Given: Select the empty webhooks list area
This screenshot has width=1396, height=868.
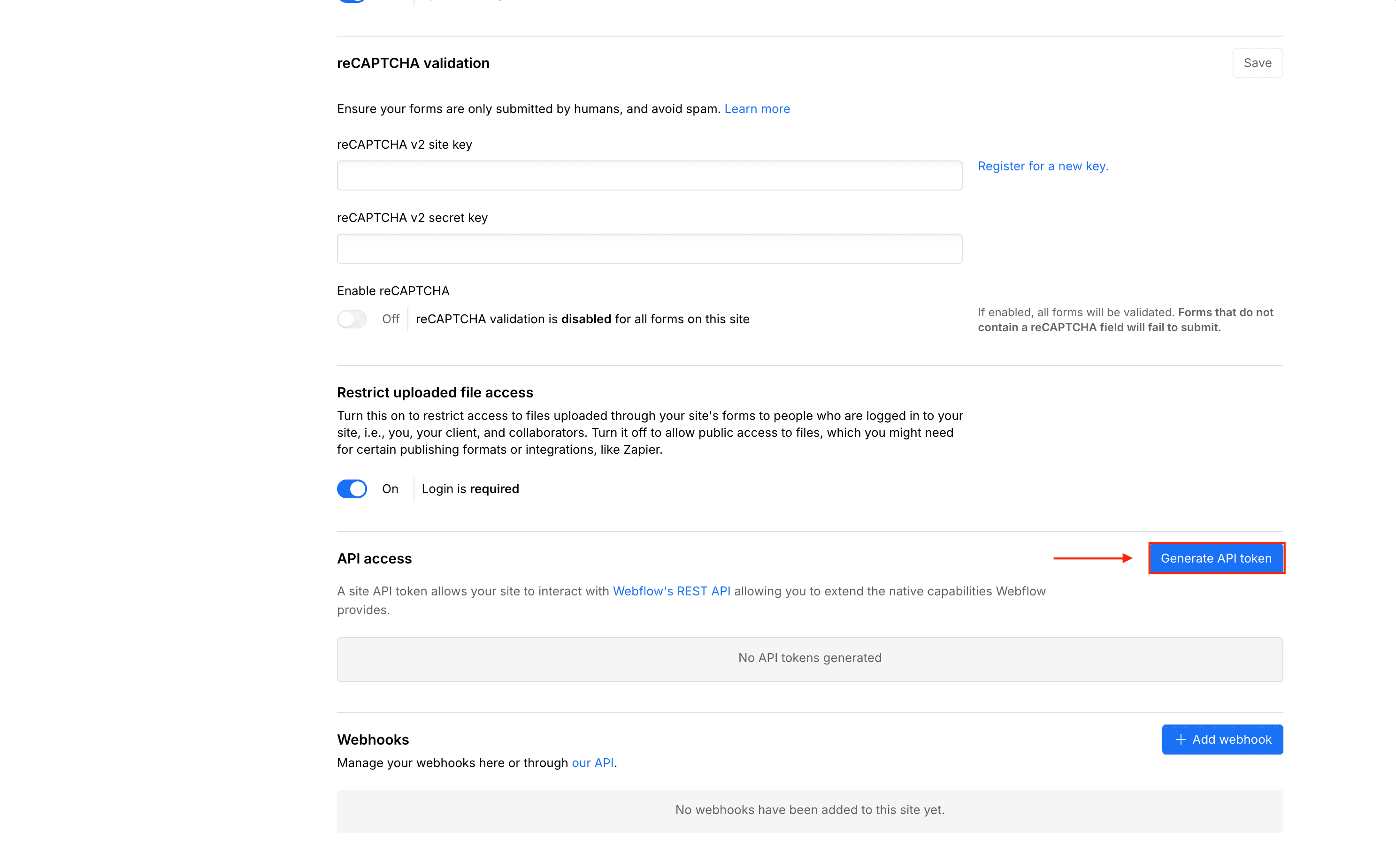Looking at the screenshot, I should click(x=810, y=810).
